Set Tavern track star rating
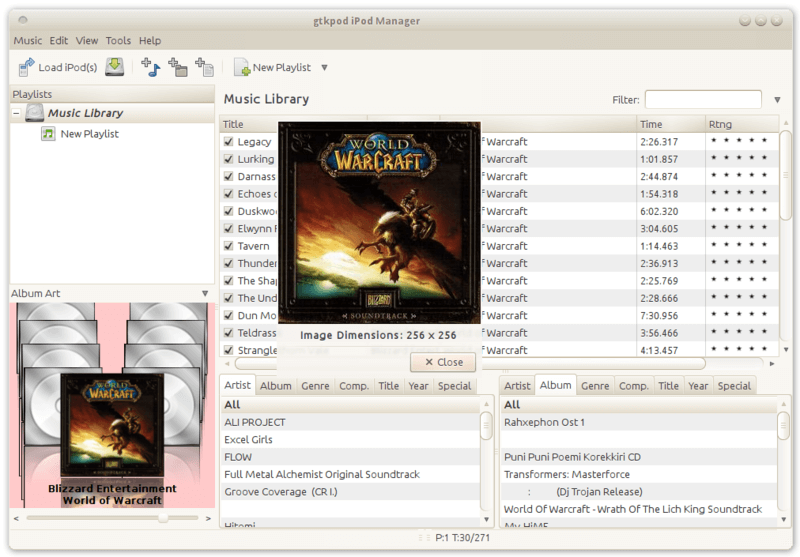Viewport: 800px width, 557px height. (x=739, y=245)
